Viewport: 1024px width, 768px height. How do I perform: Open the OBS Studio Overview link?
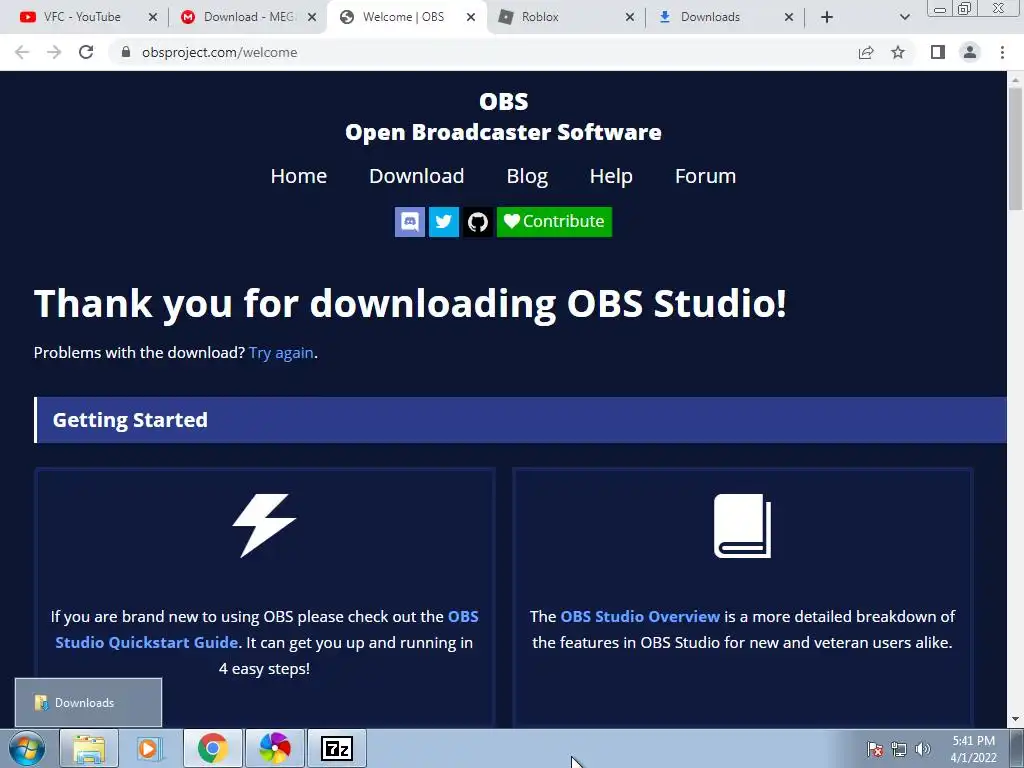tap(640, 616)
